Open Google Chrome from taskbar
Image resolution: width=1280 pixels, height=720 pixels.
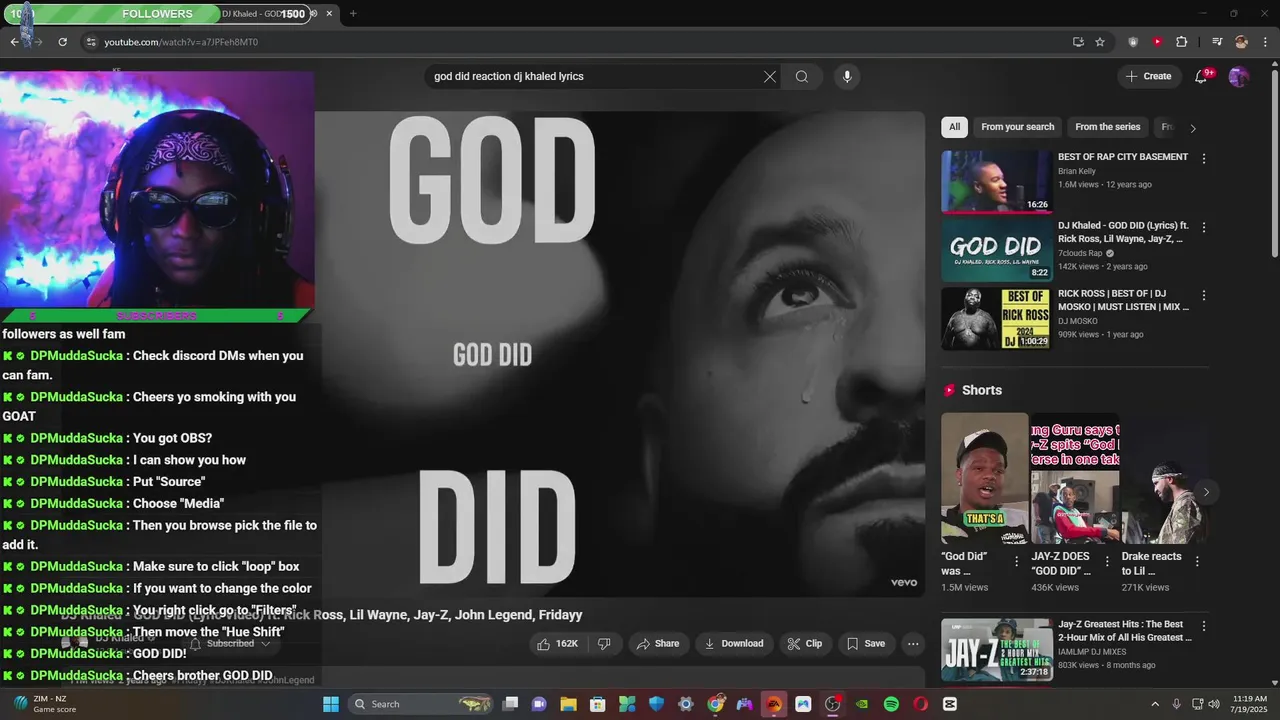pos(715,704)
